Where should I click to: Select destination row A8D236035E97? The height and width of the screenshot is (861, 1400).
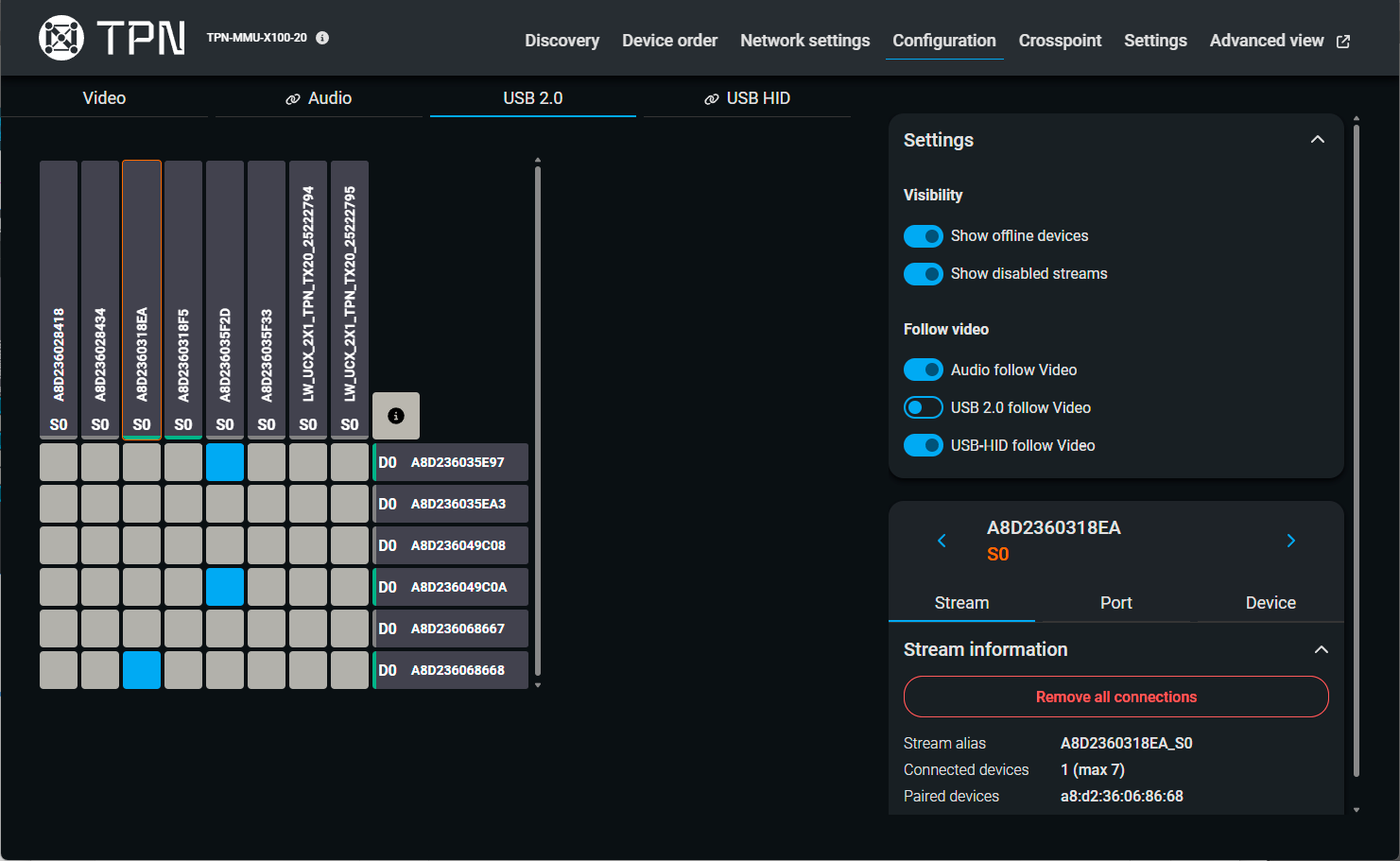tap(451, 462)
